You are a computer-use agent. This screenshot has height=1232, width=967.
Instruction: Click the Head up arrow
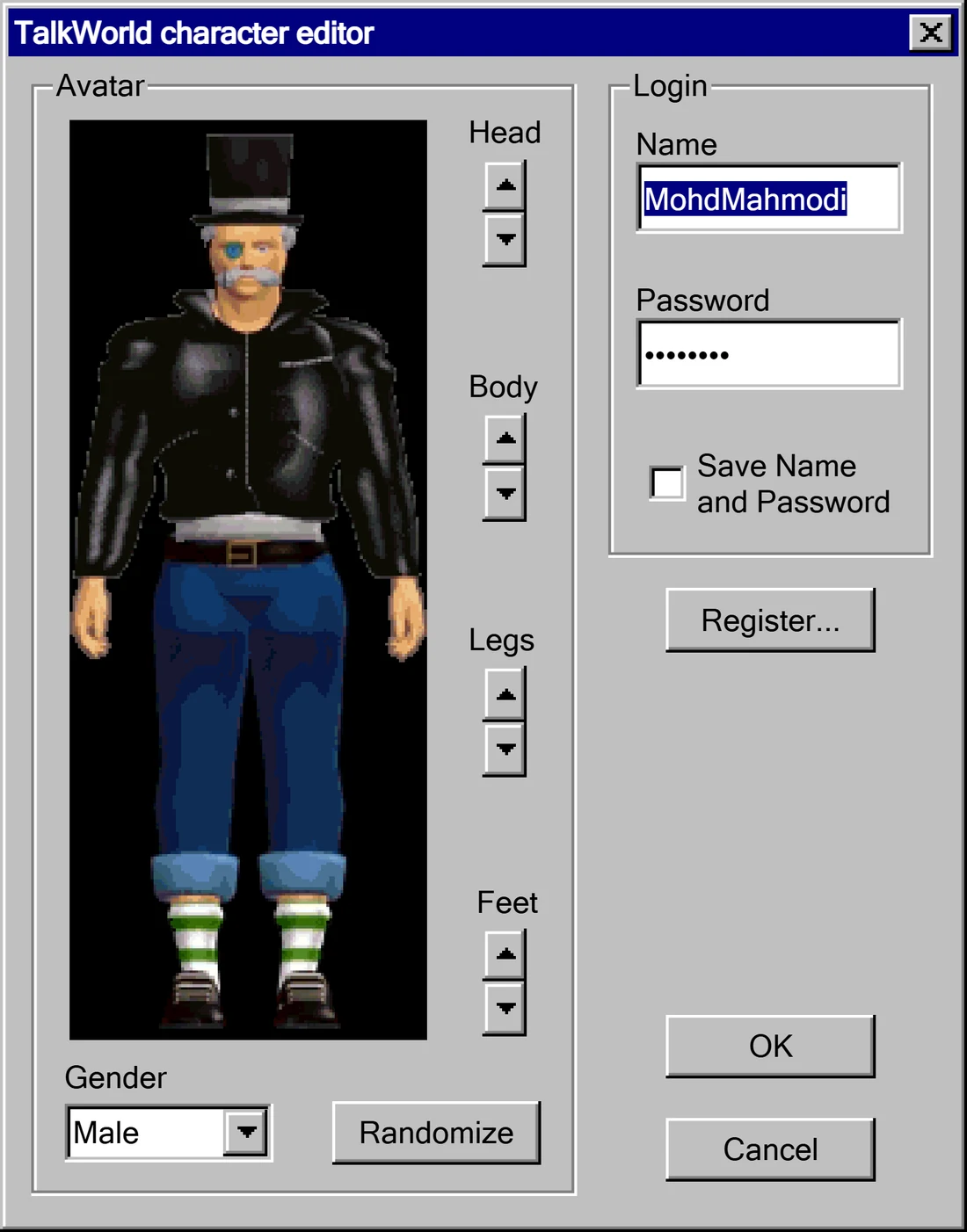tap(505, 185)
